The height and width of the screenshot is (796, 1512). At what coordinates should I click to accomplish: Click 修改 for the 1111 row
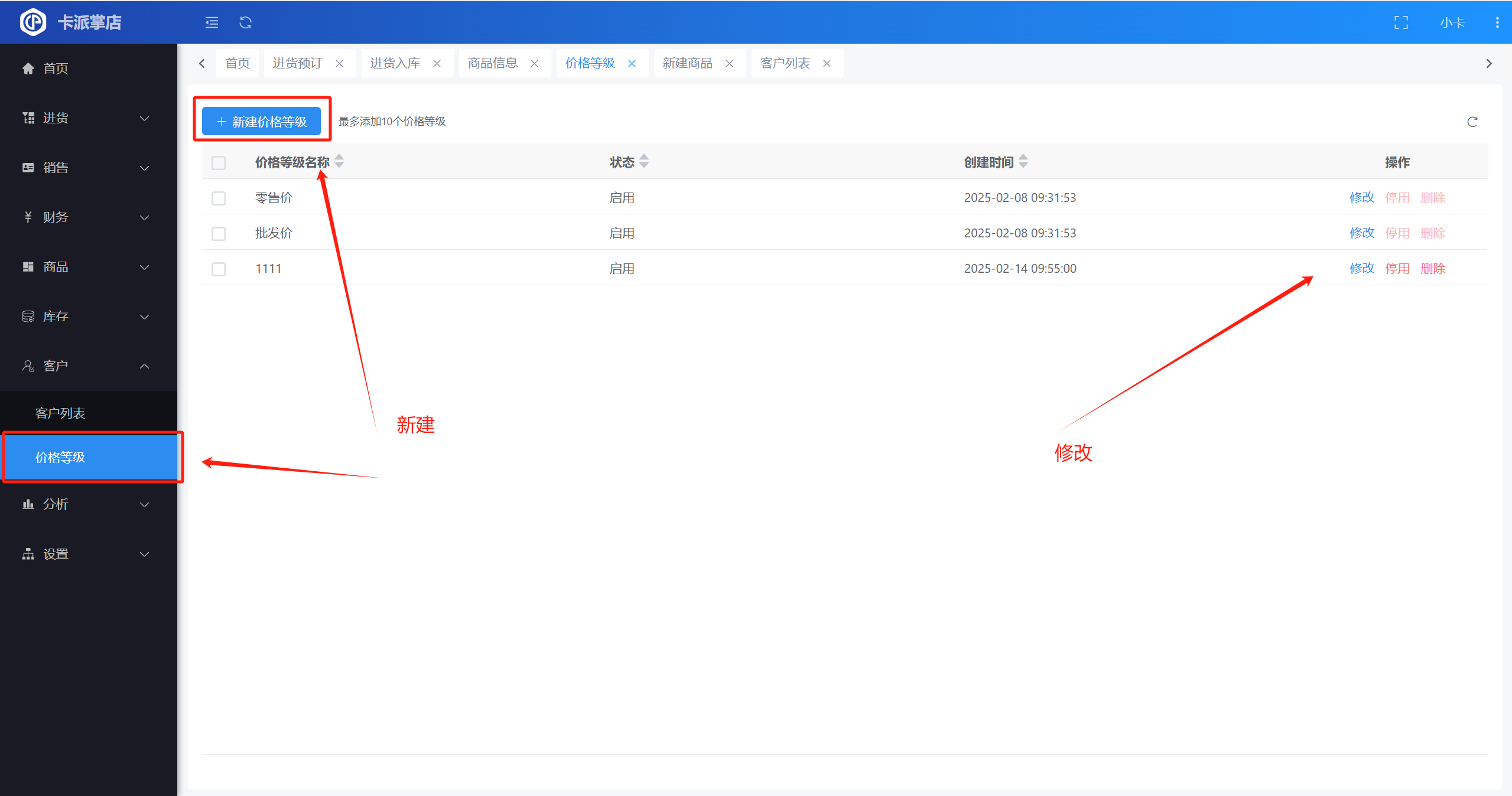1361,269
